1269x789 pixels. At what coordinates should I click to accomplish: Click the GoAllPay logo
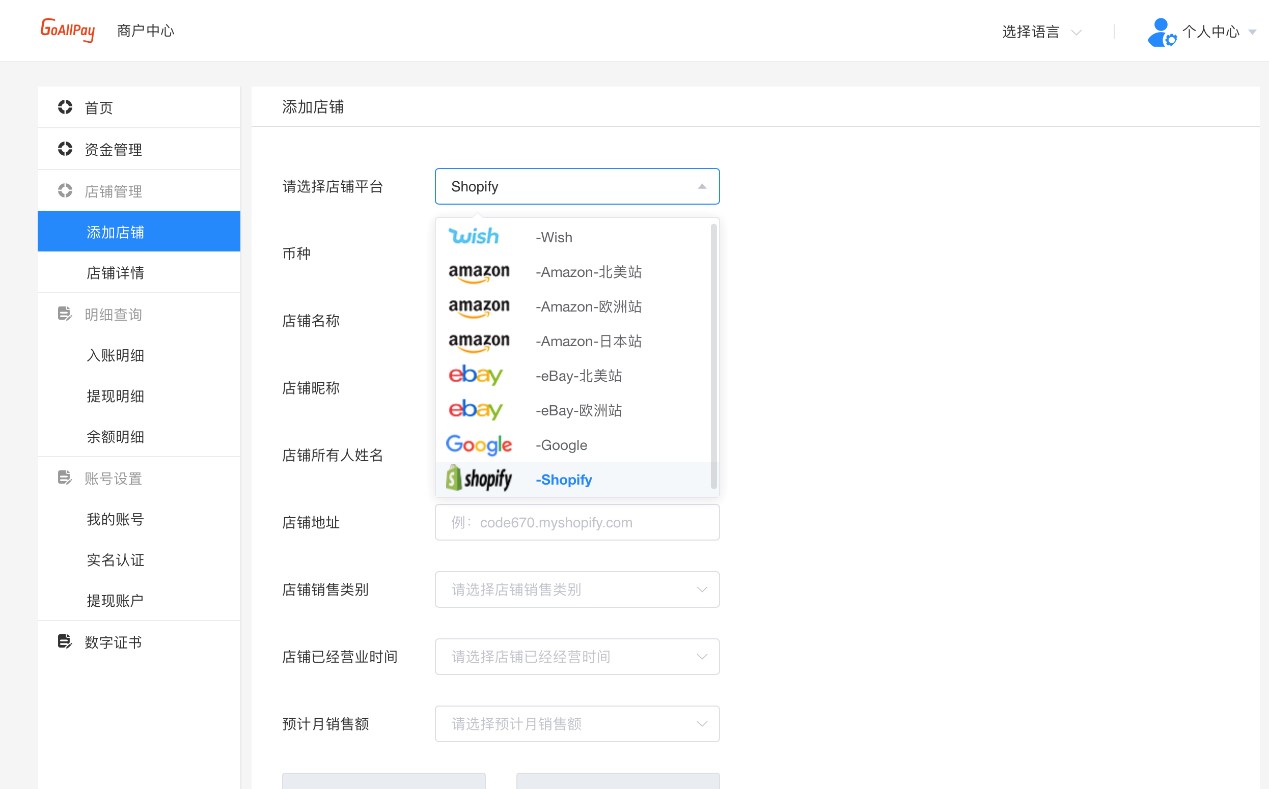tap(68, 30)
